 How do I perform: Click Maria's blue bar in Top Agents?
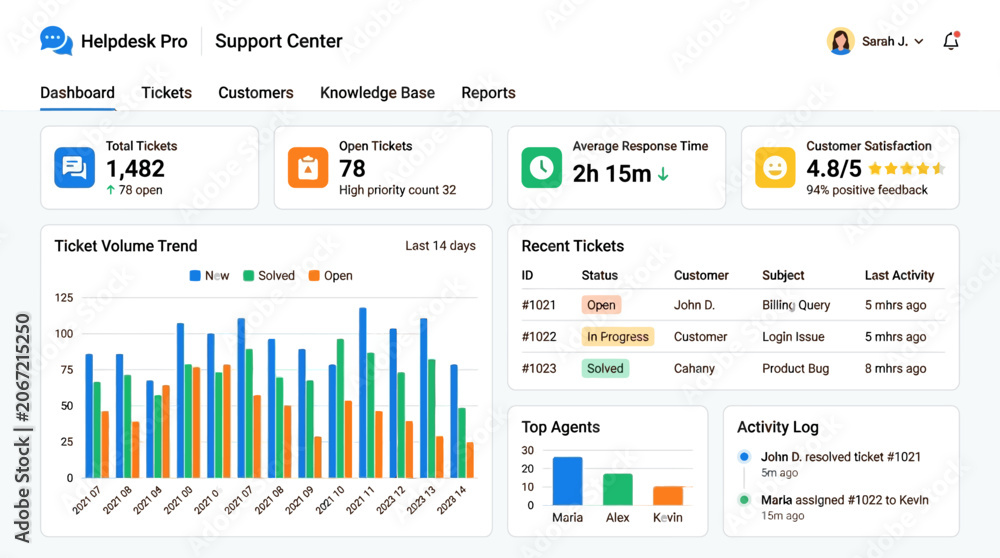click(x=567, y=481)
